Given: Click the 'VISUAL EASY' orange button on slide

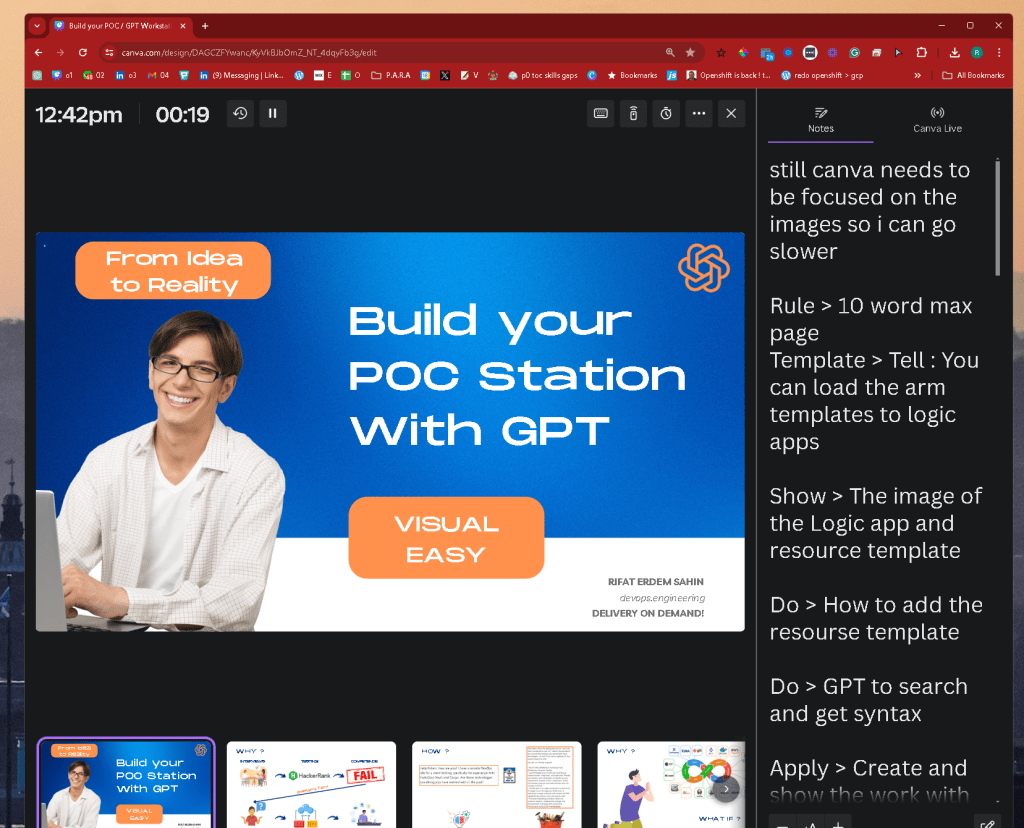Looking at the screenshot, I should coord(447,538).
